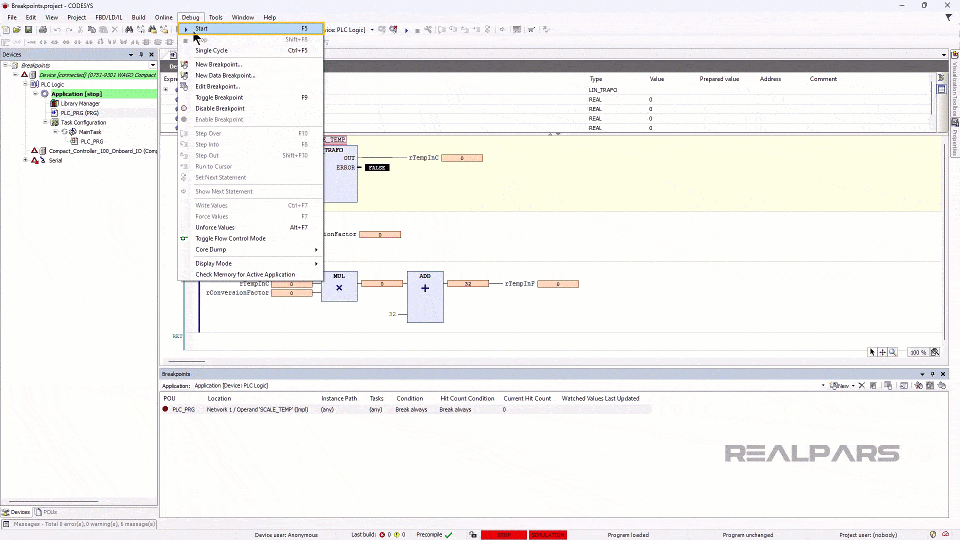Select PLC_PRG (PRG) in device tree
960x540 pixels.
pos(80,113)
